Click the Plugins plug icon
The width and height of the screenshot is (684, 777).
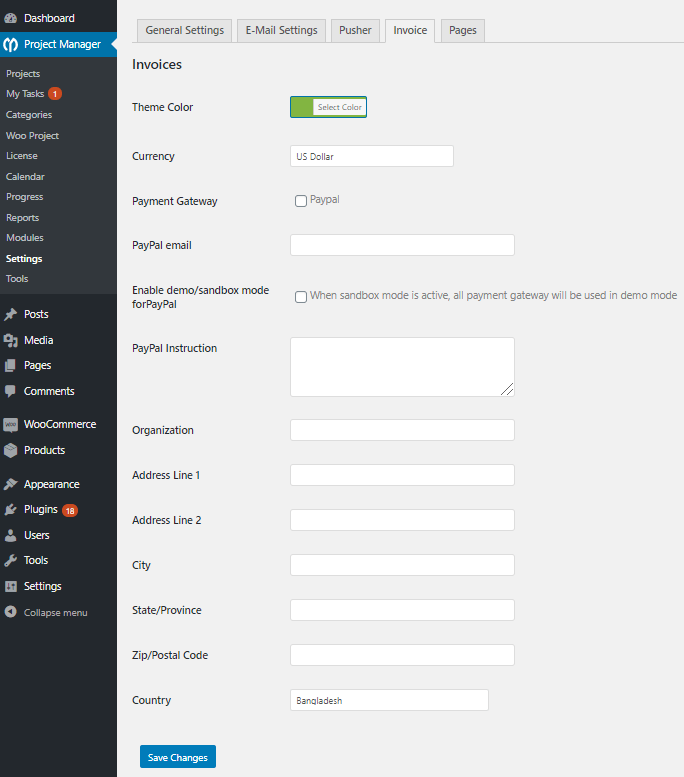[x=10, y=509]
